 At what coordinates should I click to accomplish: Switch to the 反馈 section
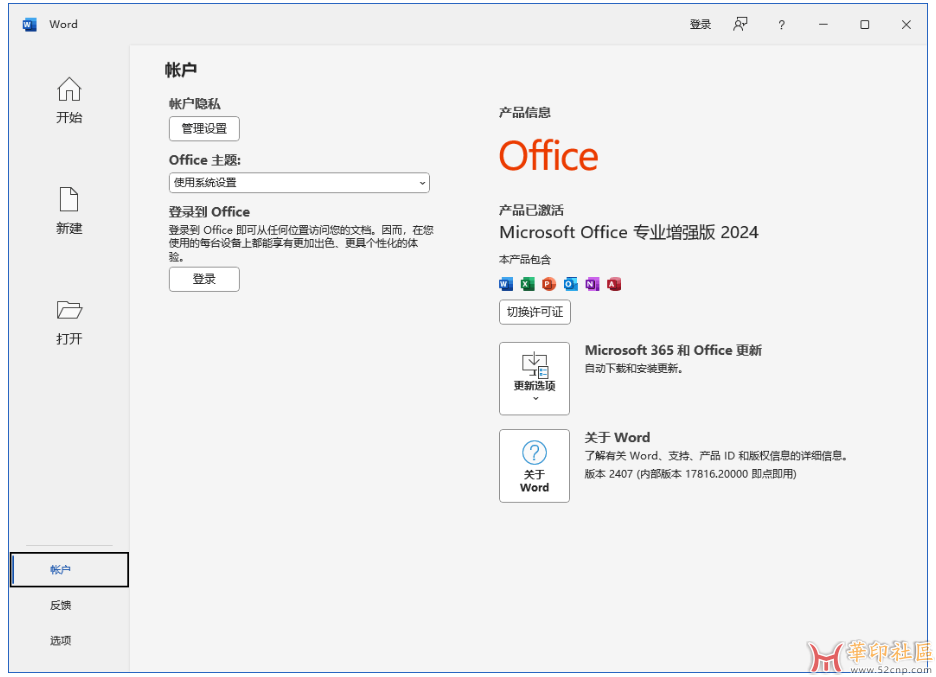tap(60, 605)
